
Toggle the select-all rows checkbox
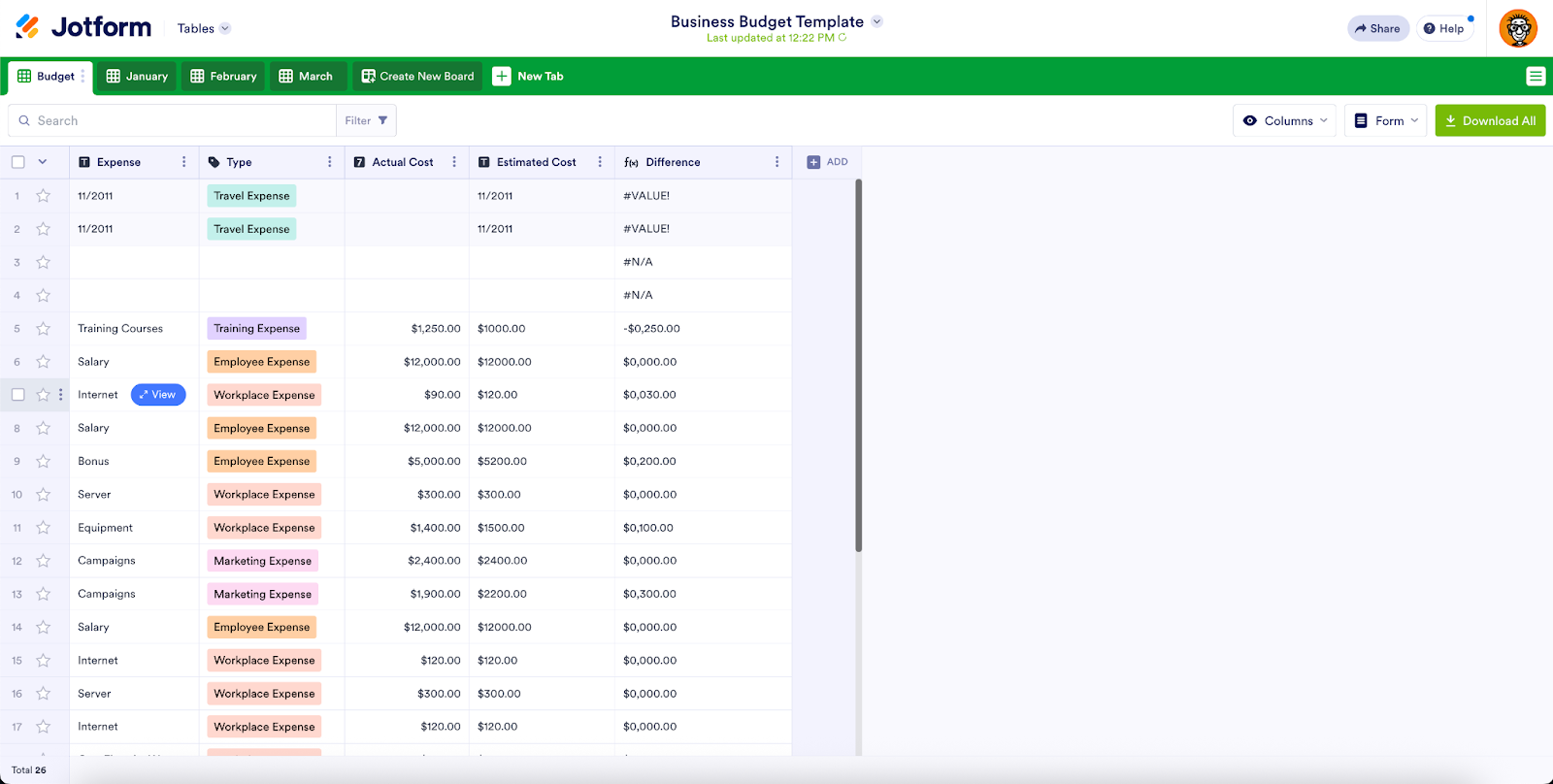pos(18,162)
